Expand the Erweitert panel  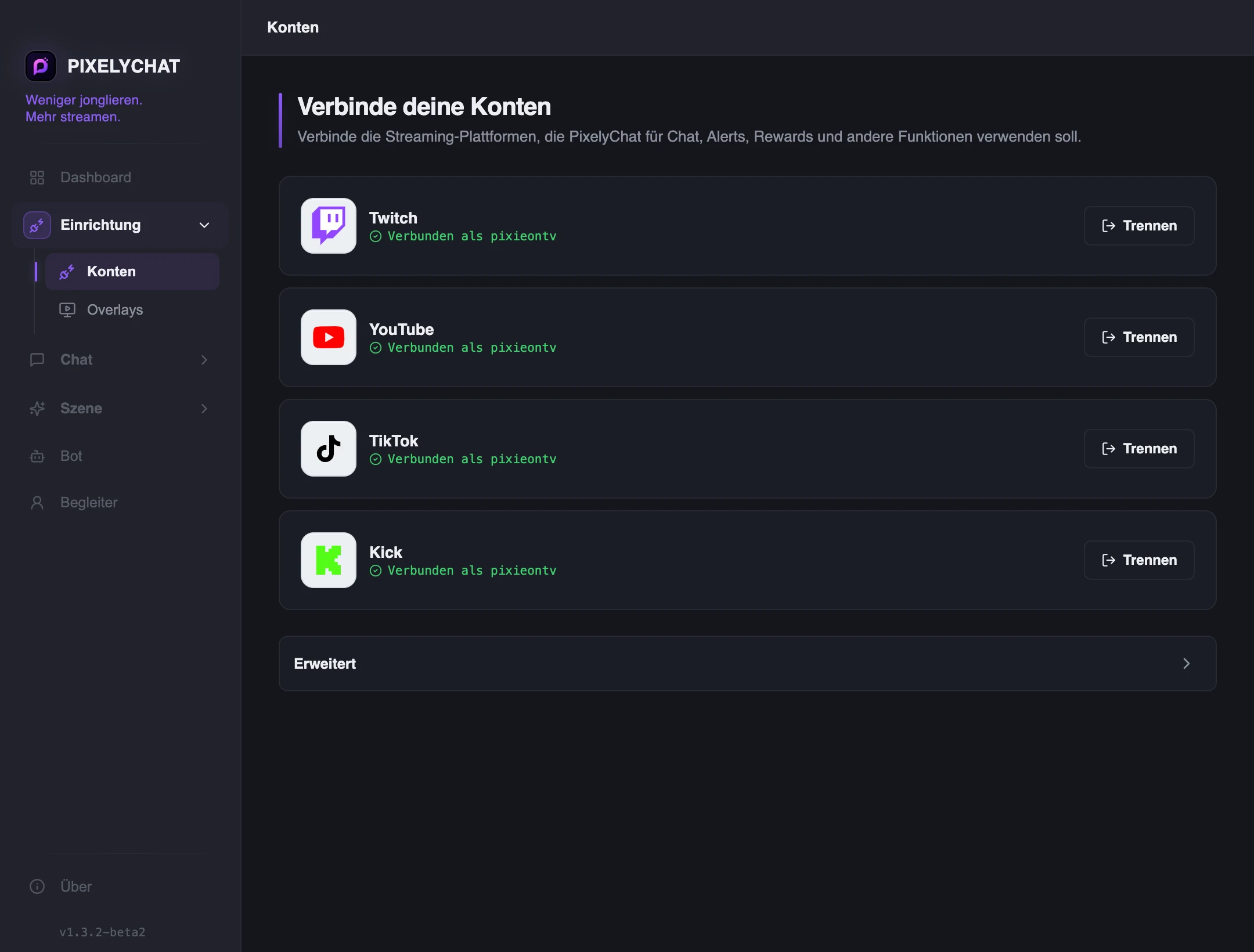click(x=747, y=663)
